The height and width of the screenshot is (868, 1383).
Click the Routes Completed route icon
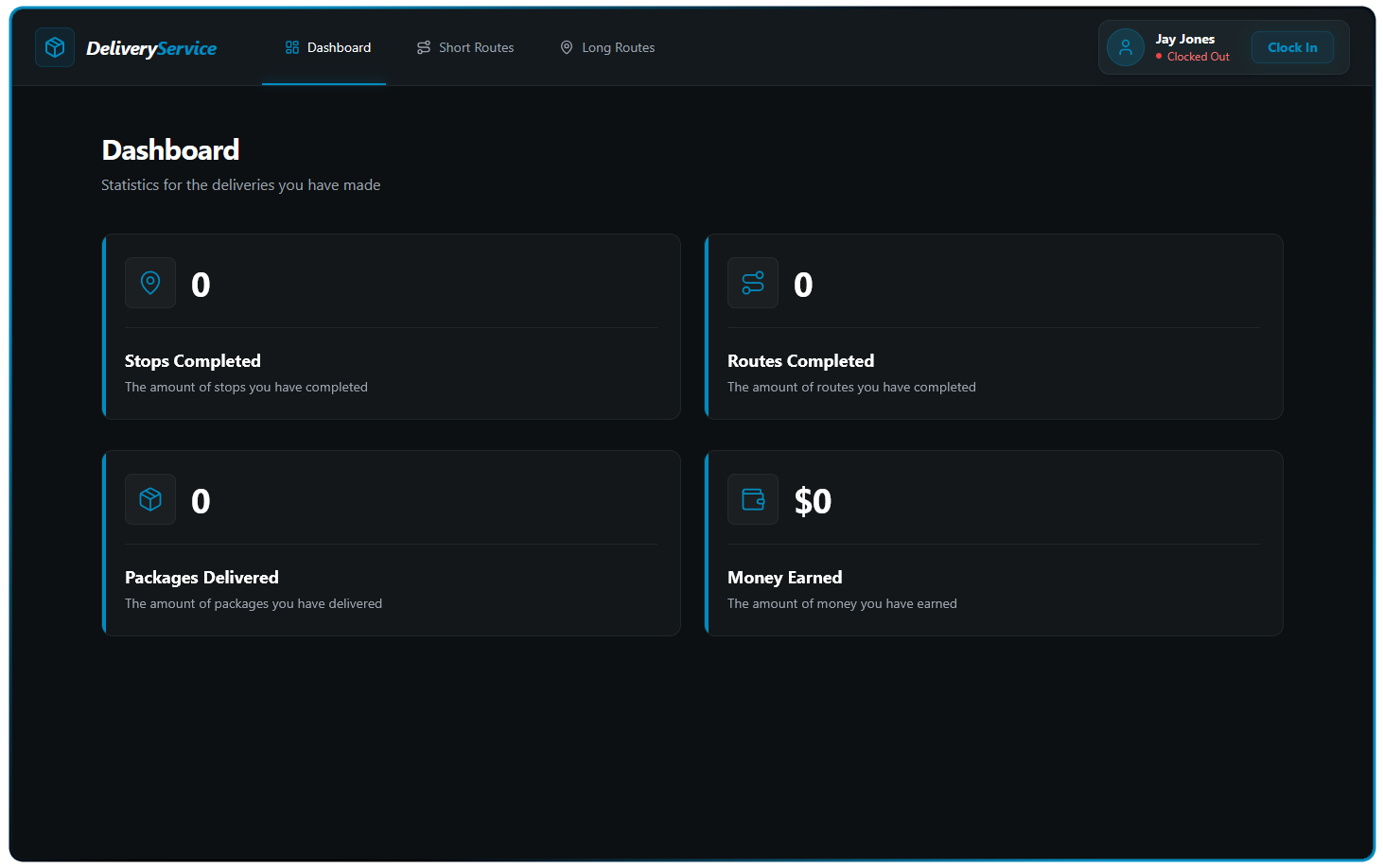tap(753, 283)
